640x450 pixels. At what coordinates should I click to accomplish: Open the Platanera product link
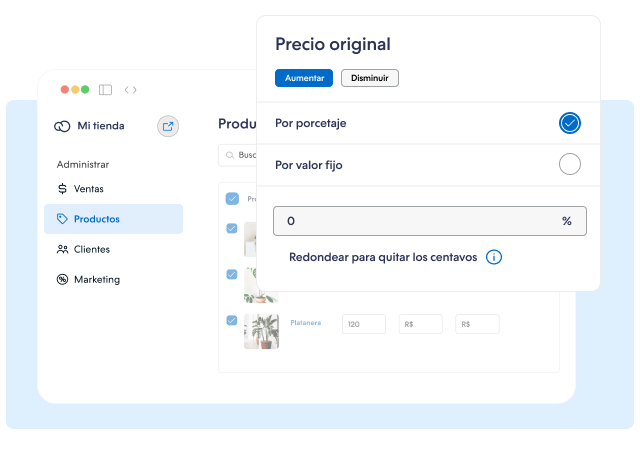[x=305, y=322]
